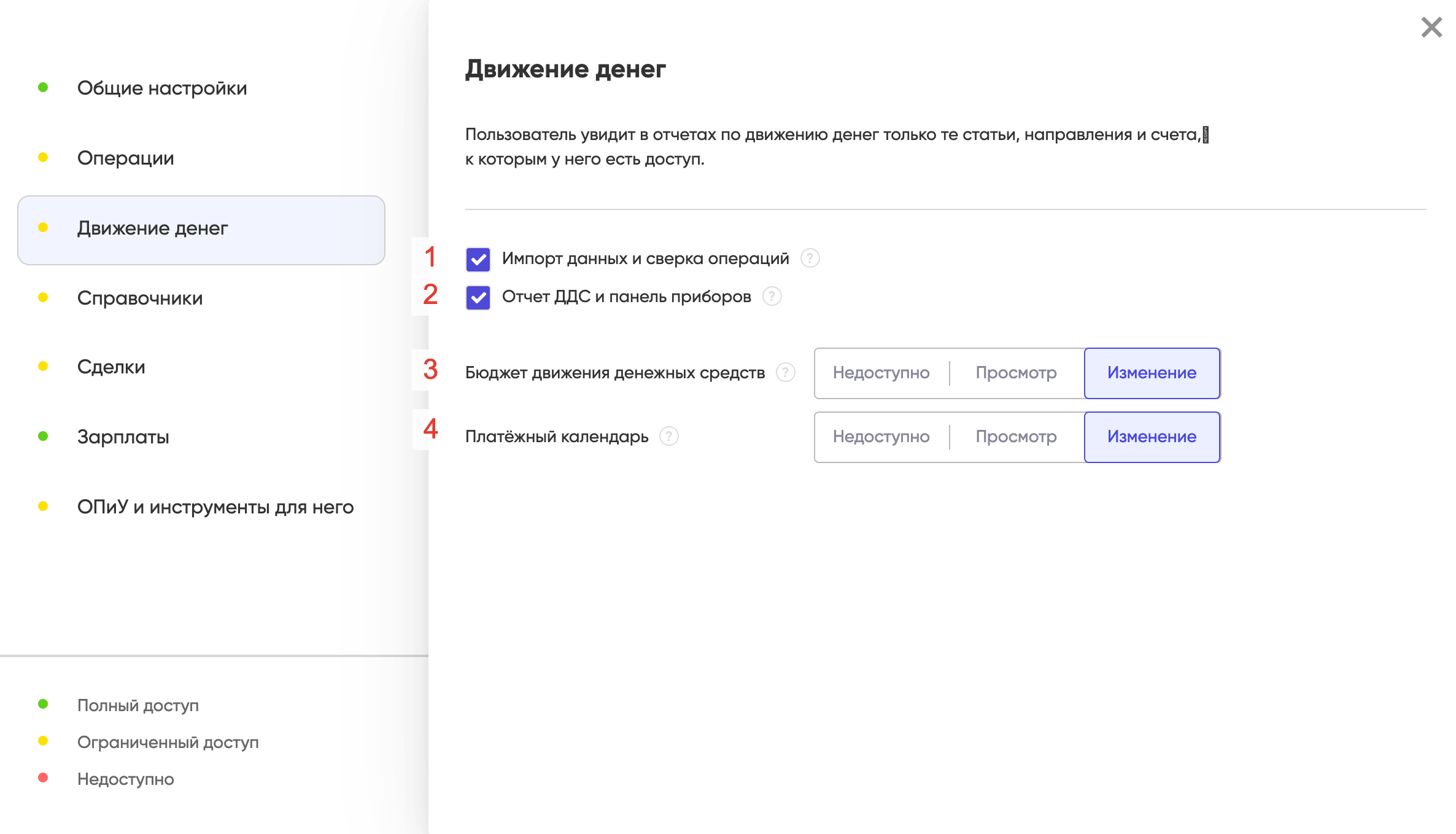Viewport: 1456px width, 834px height.
Task: Uncheck Импорт данных и сверка операций checkbox
Action: [x=478, y=259]
